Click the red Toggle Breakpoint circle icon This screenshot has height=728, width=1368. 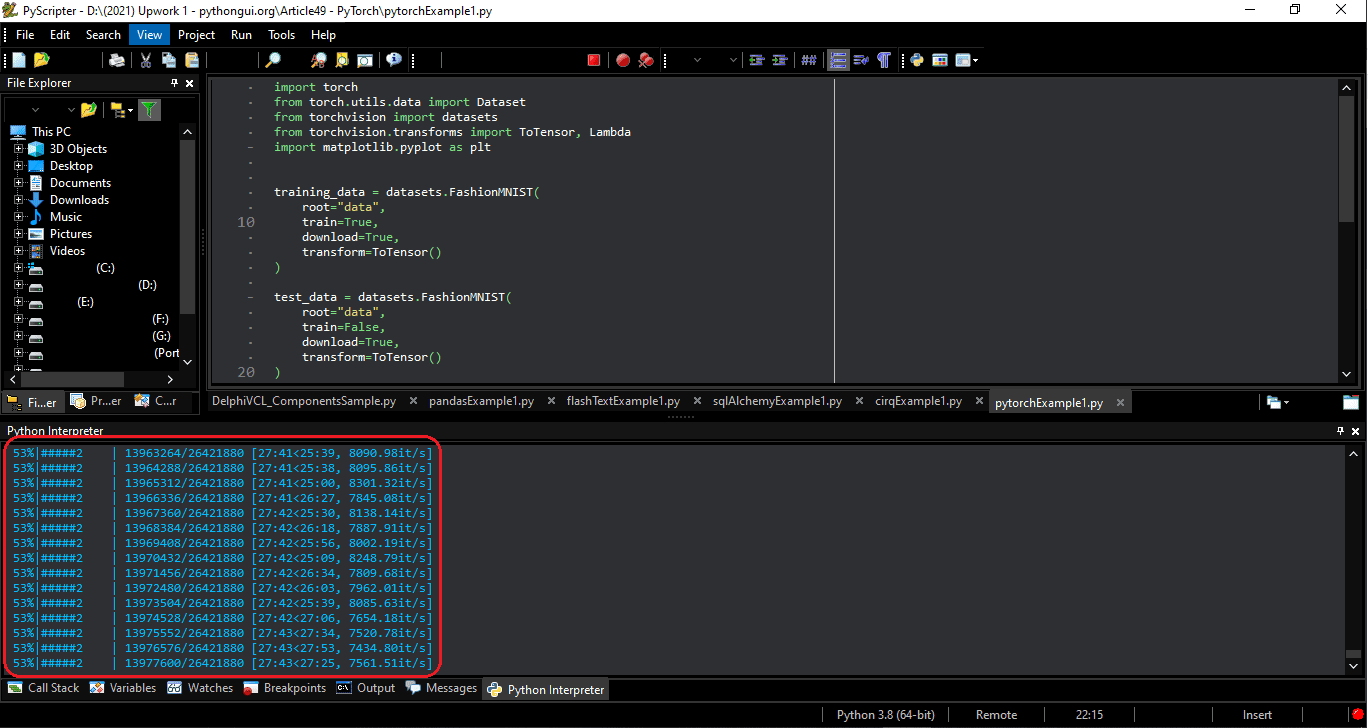[x=623, y=60]
